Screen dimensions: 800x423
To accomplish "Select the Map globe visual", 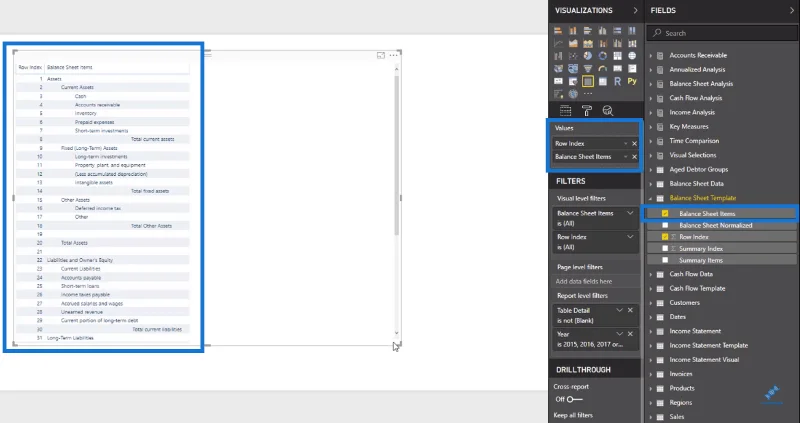I will coord(632,56).
